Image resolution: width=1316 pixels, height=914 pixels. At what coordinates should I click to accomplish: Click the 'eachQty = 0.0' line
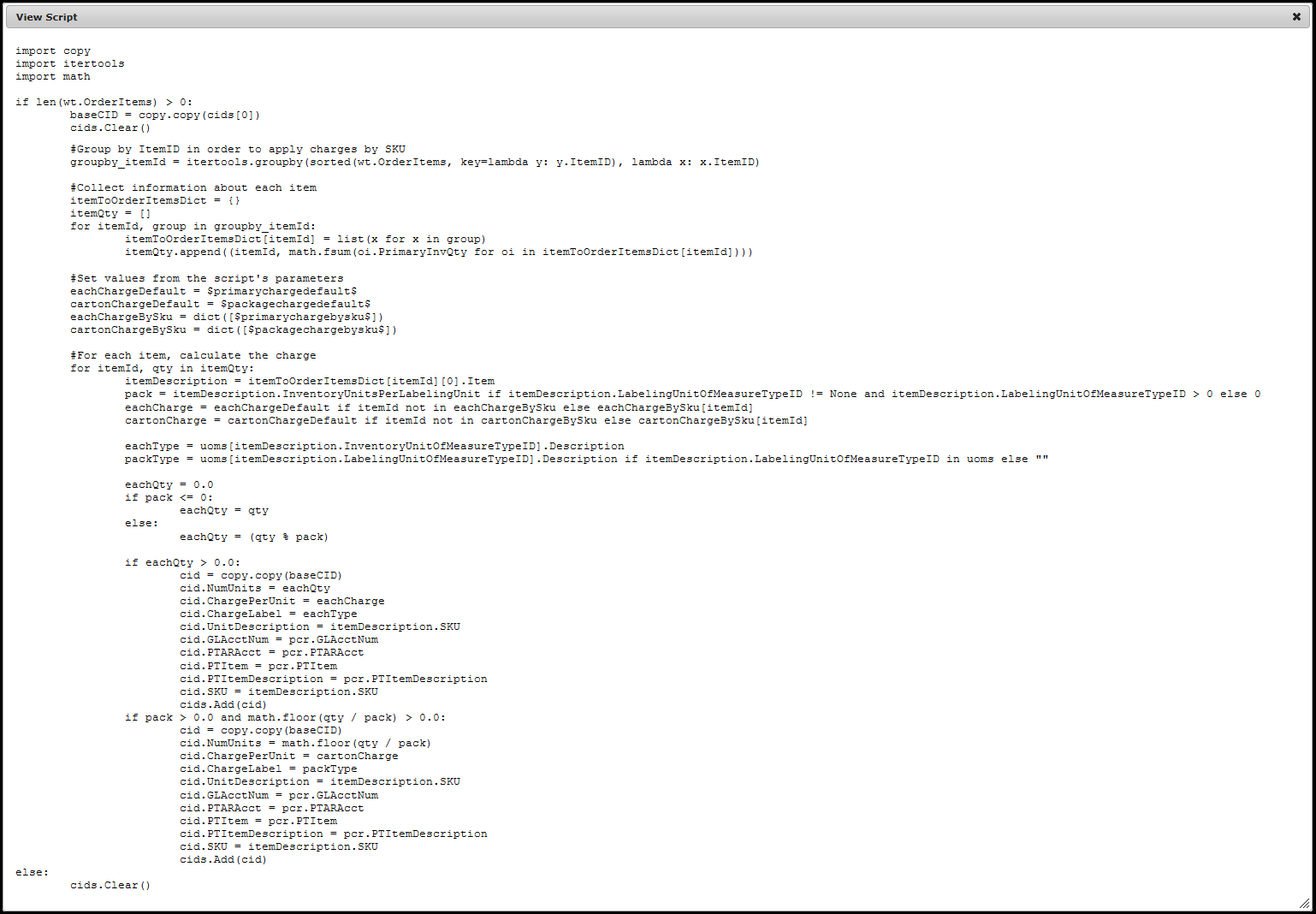(169, 484)
